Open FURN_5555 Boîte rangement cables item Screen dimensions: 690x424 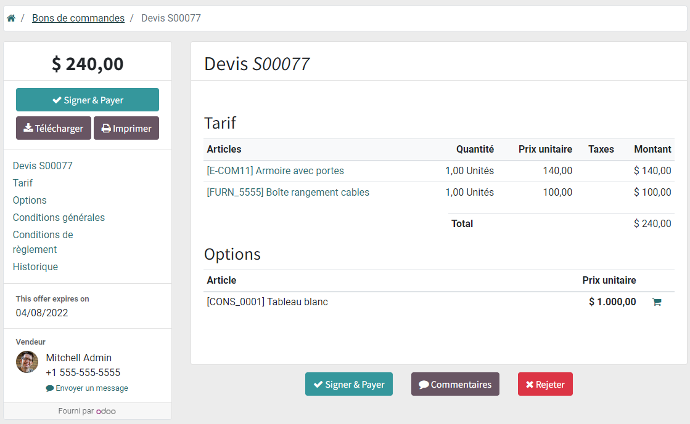[288, 192]
